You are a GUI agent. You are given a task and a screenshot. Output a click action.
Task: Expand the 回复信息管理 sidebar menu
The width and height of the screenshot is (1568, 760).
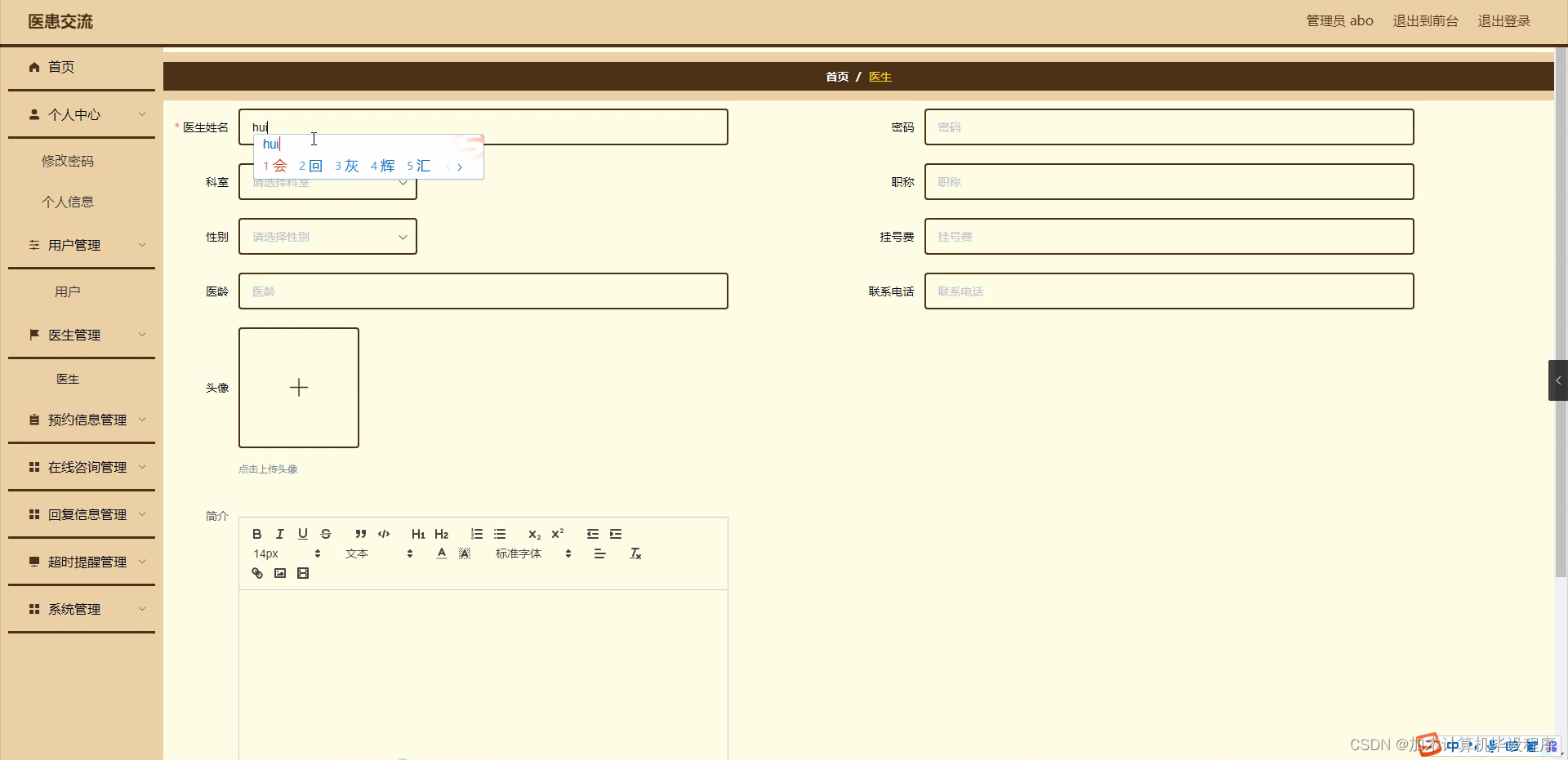[82, 514]
